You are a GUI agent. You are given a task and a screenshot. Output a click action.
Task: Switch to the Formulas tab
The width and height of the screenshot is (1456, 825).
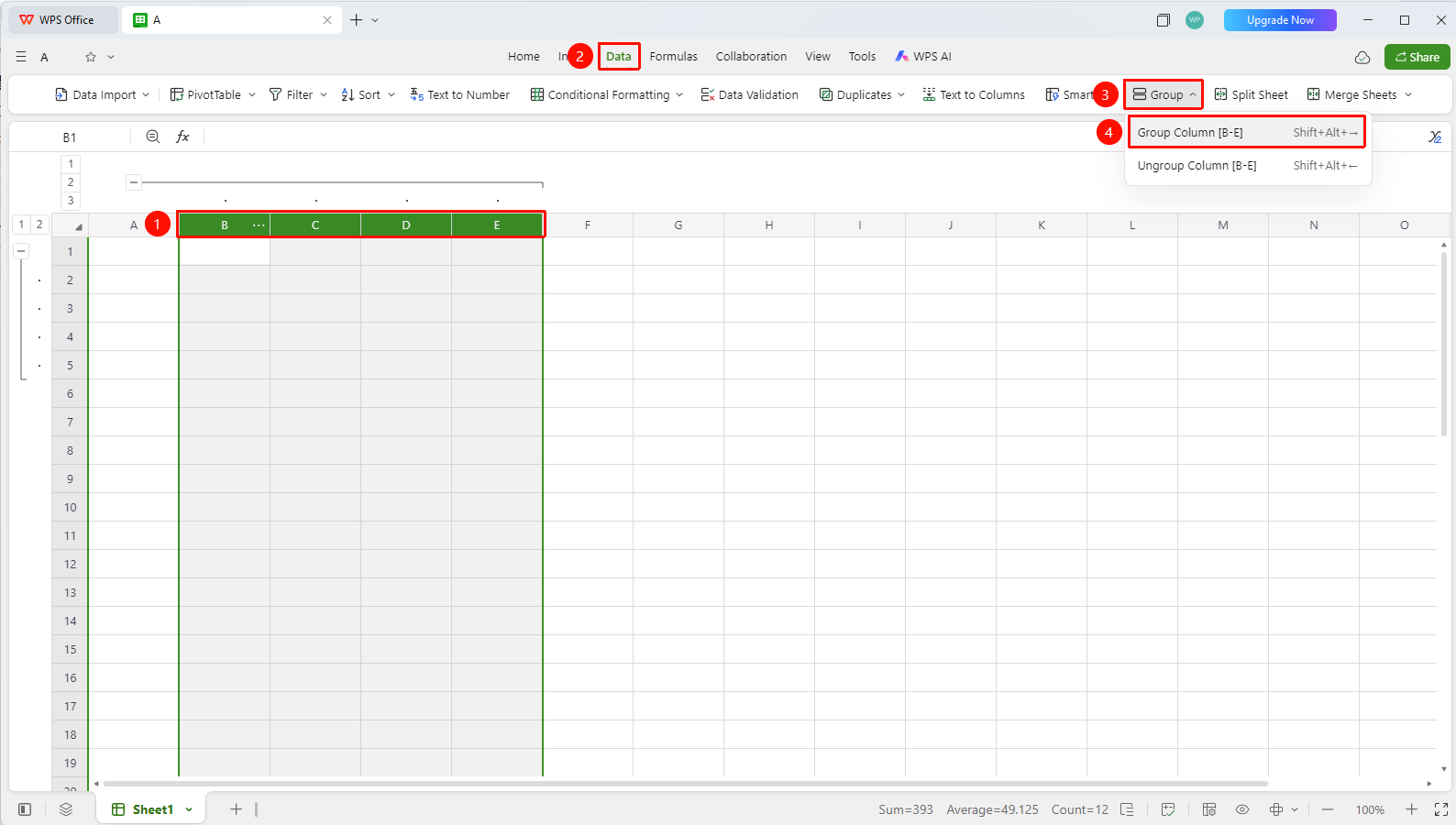674,57
